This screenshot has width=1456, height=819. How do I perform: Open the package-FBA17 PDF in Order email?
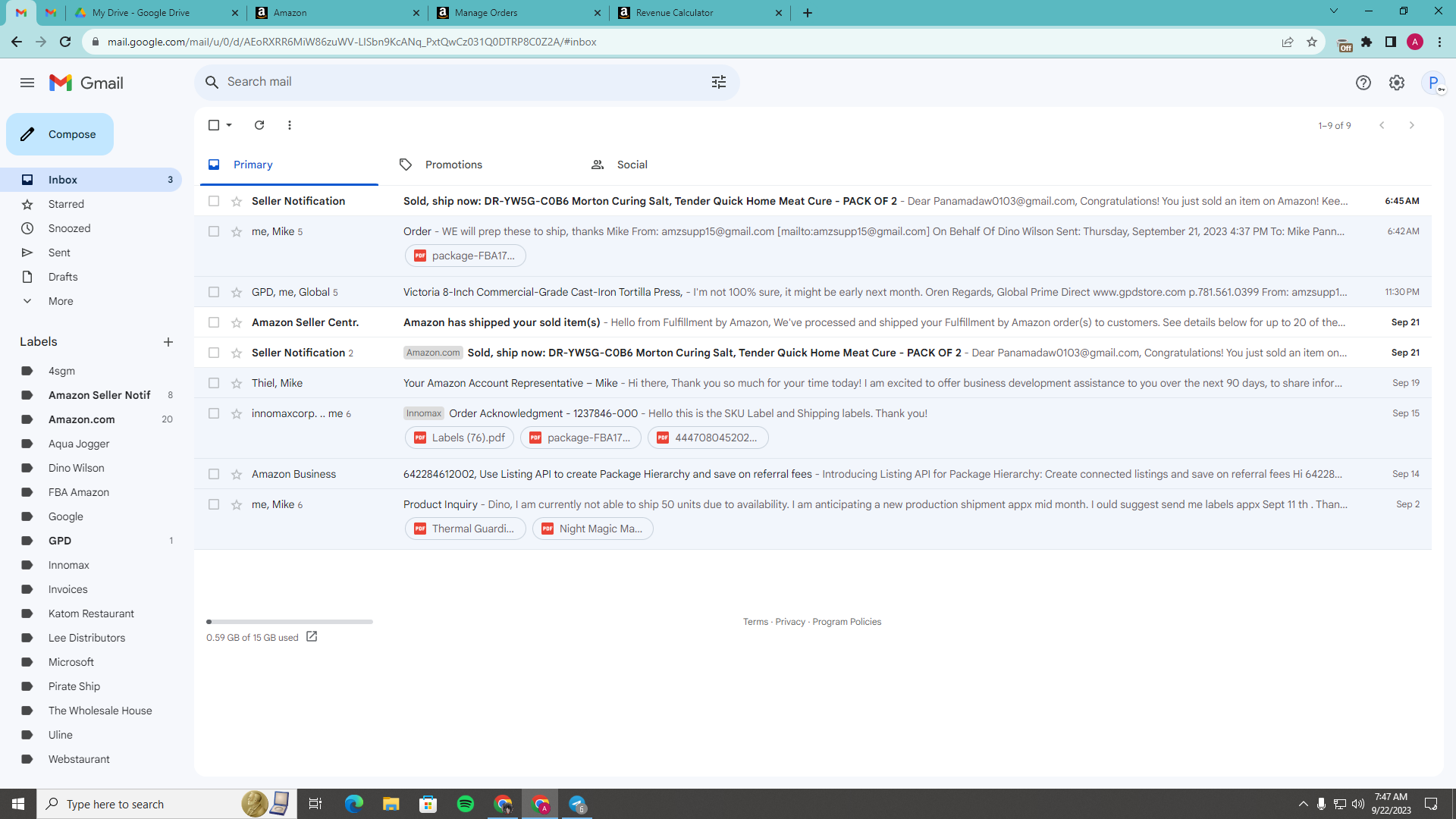point(466,256)
